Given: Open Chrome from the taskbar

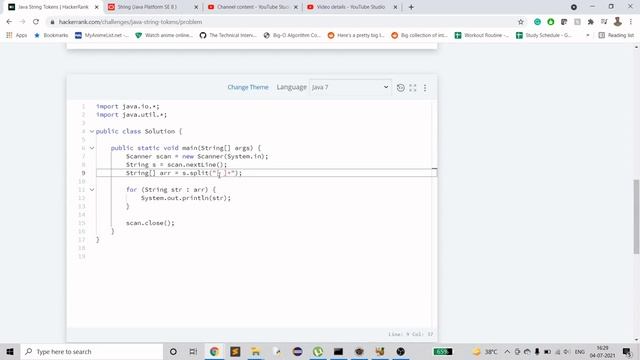Looking at the screenshot, I should (214, 351).
